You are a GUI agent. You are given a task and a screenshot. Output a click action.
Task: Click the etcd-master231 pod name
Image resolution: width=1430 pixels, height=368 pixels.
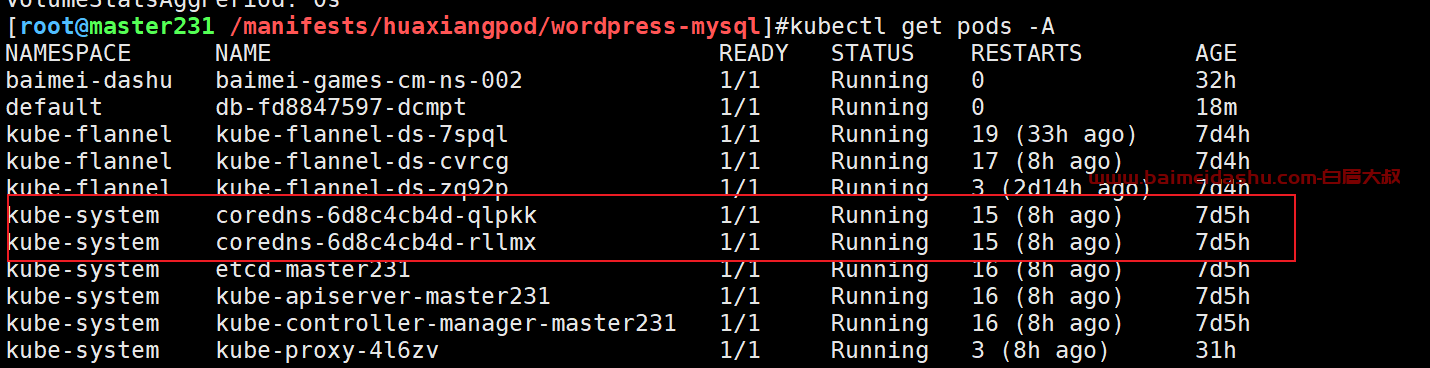tap(313, 270)
